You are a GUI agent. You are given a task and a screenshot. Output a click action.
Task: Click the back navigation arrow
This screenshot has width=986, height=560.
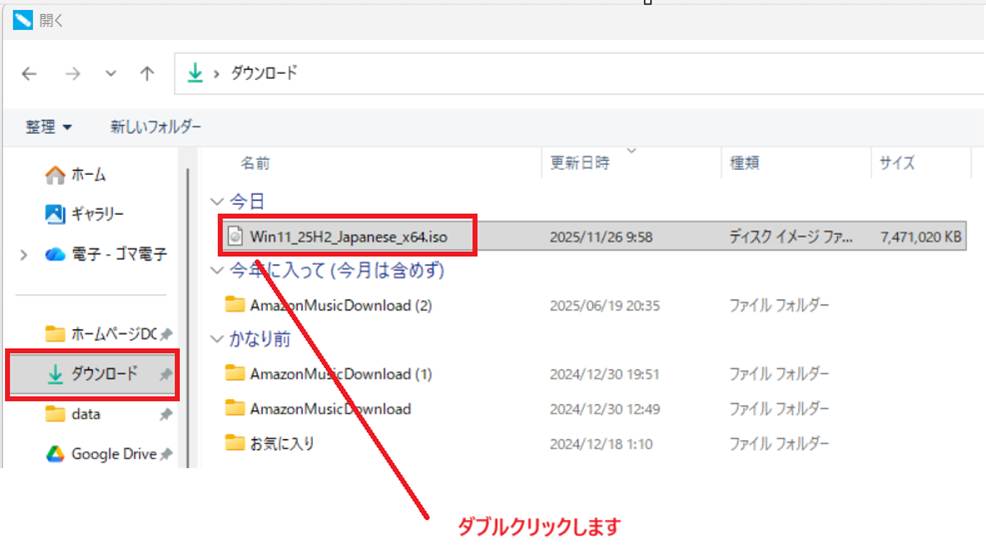(x=30, y=73)
